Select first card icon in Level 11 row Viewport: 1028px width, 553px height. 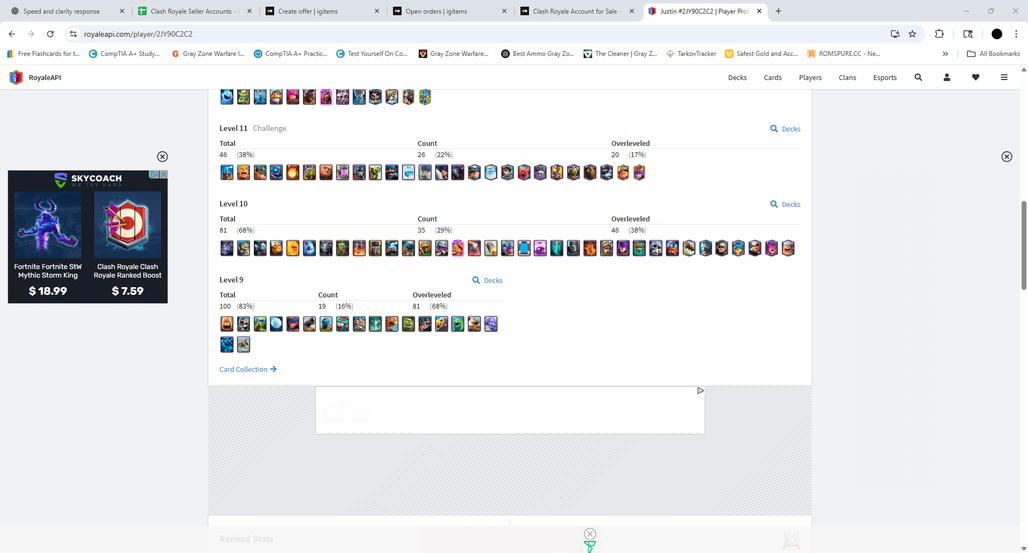click(x=227, y=173)
